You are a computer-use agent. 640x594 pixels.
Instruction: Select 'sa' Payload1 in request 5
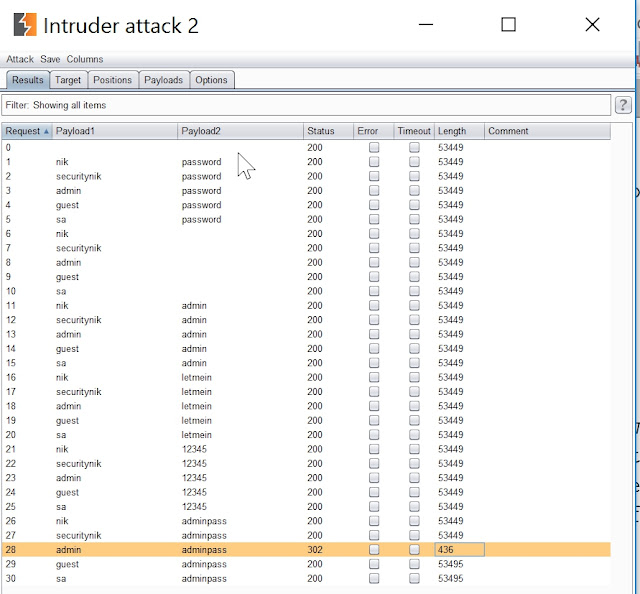coord(61,219)
